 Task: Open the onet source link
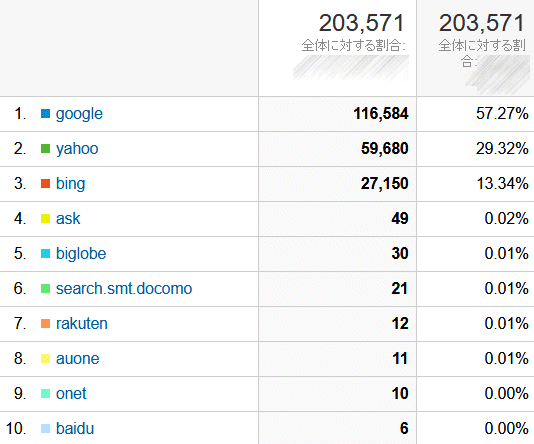[71, 394]
